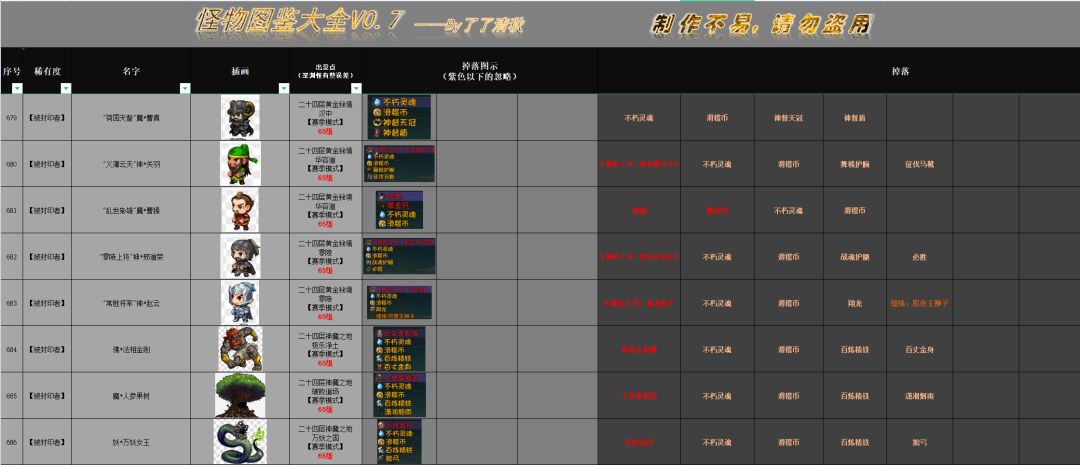The height and width of the screenshot is (465, 1080).
Task: Select the 掉落图示 header cell
Action: (x=479, y=70)
